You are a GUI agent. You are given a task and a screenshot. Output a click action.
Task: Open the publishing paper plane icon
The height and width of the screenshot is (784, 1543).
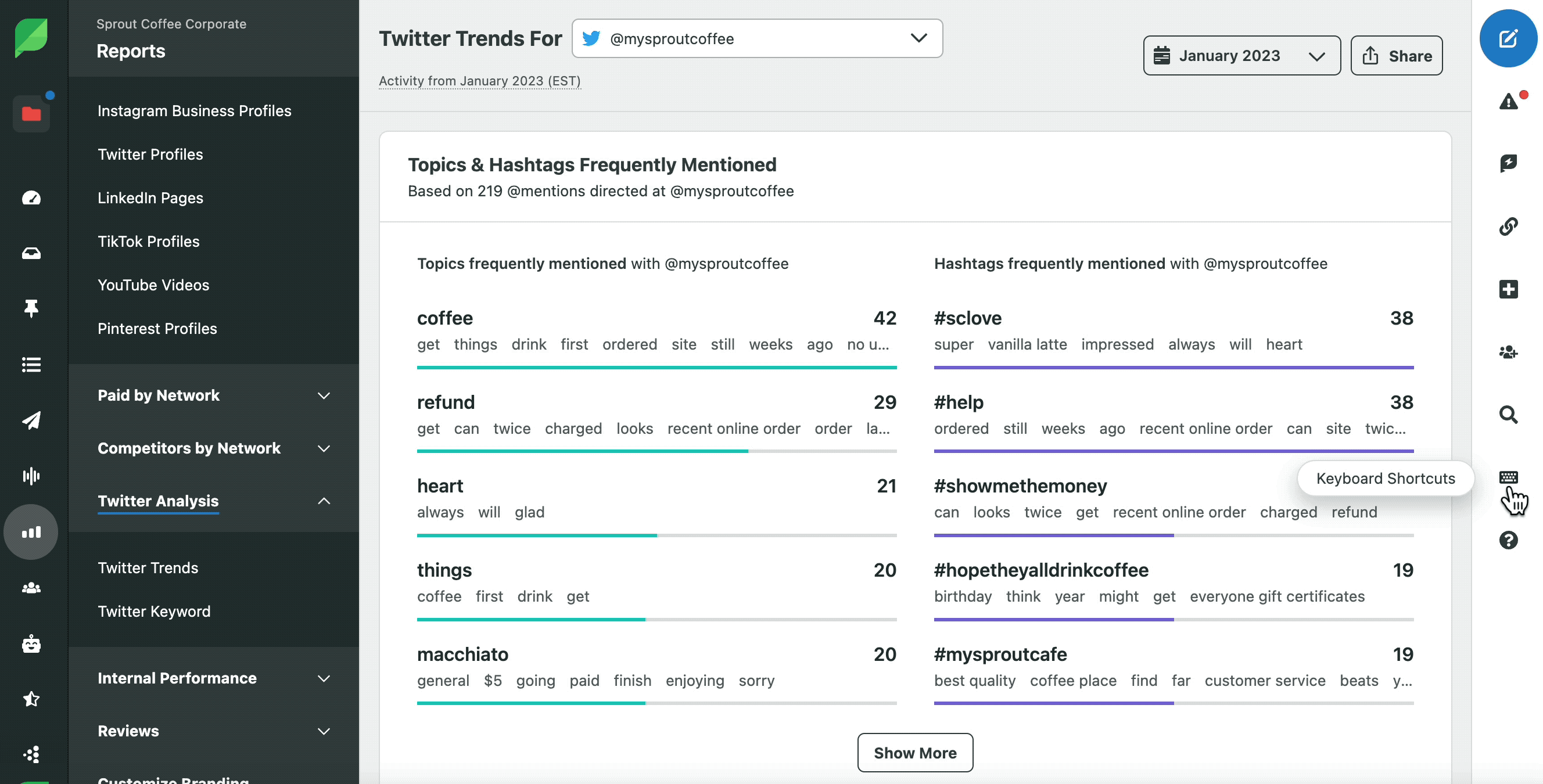[31, 420]
